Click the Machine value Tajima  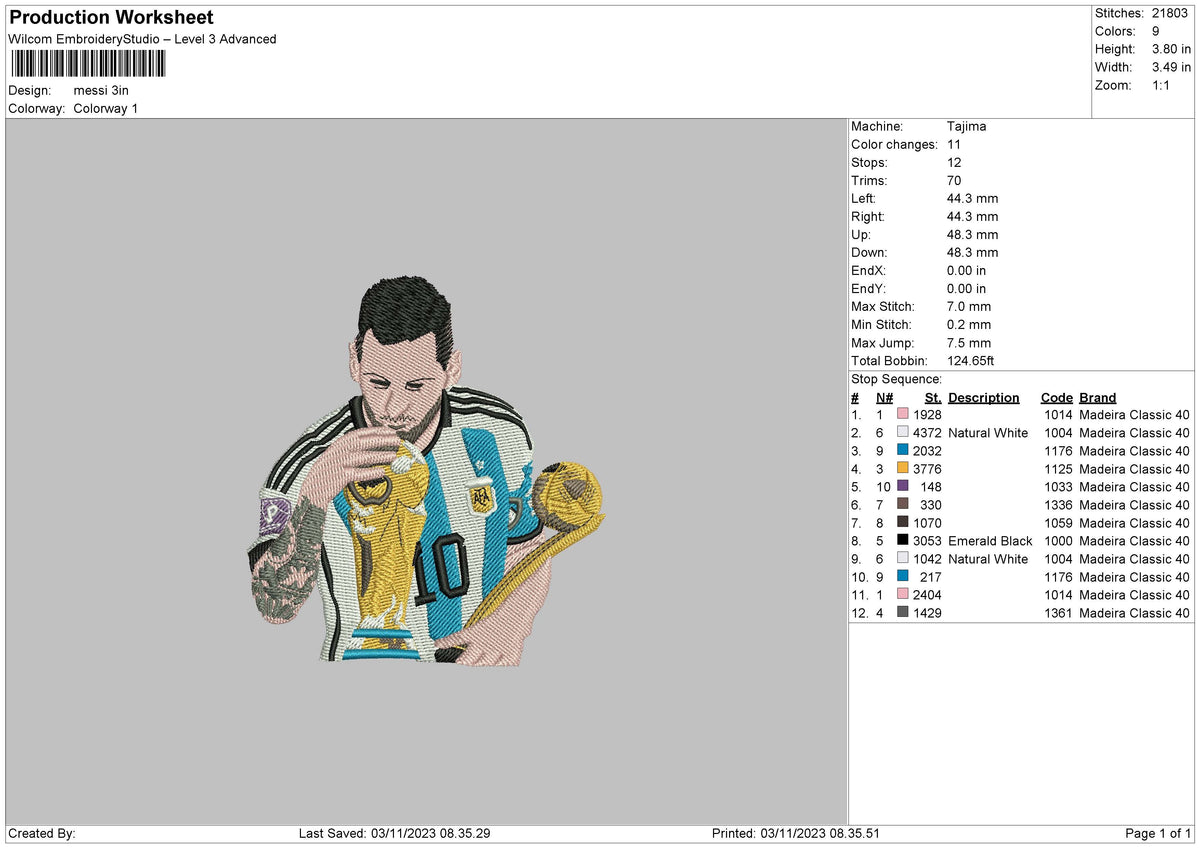(x=968, y=127)
